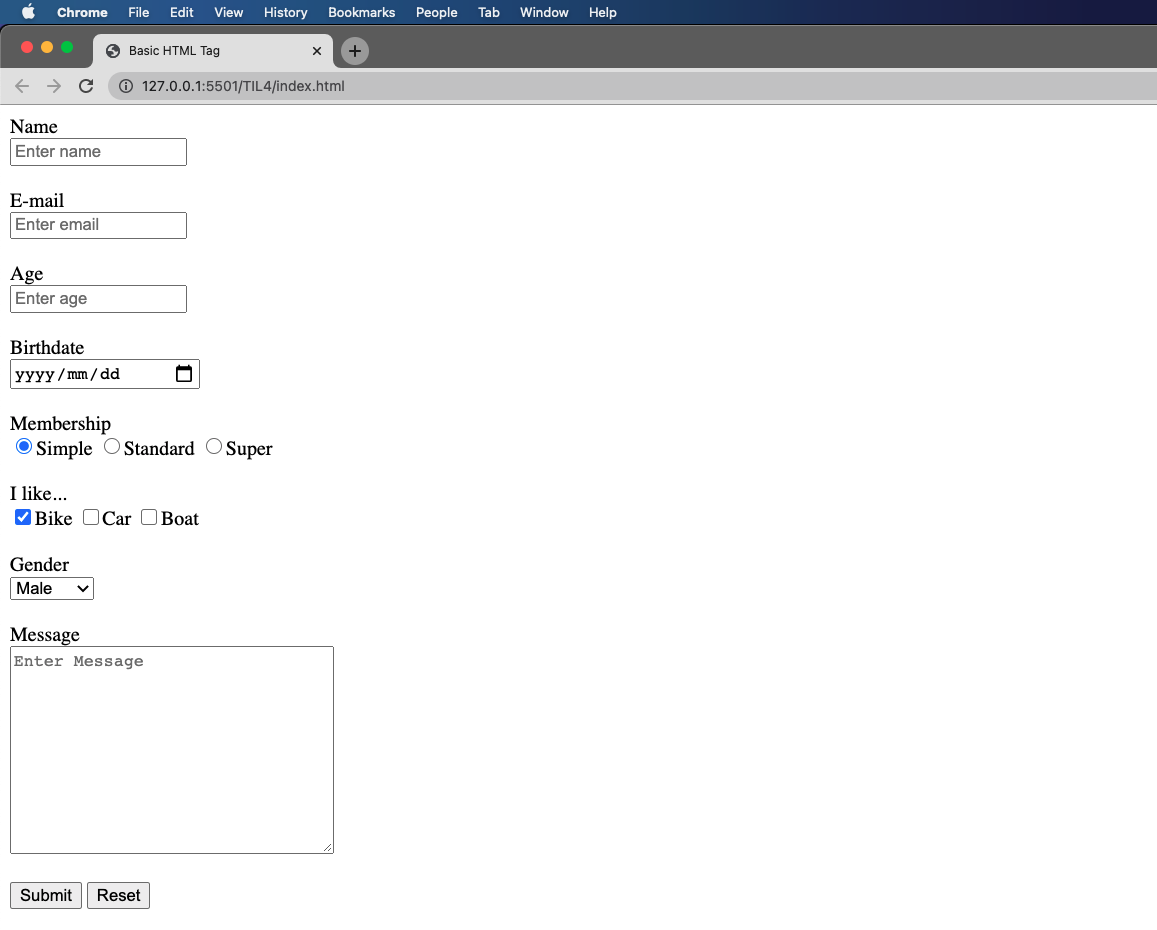
Task: Open the Apple menu
Action: 28,12
